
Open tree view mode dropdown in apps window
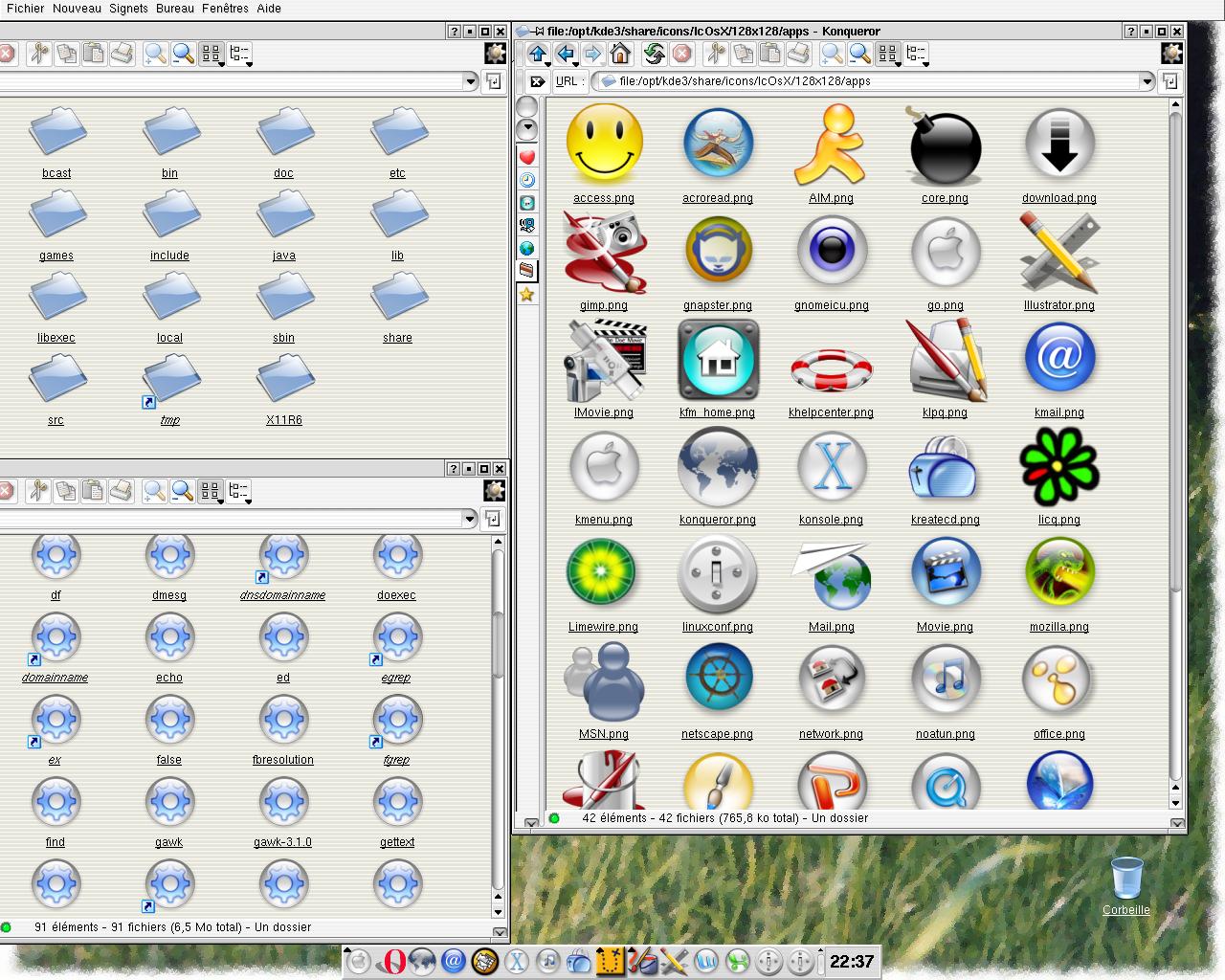[x=917, y=55]
